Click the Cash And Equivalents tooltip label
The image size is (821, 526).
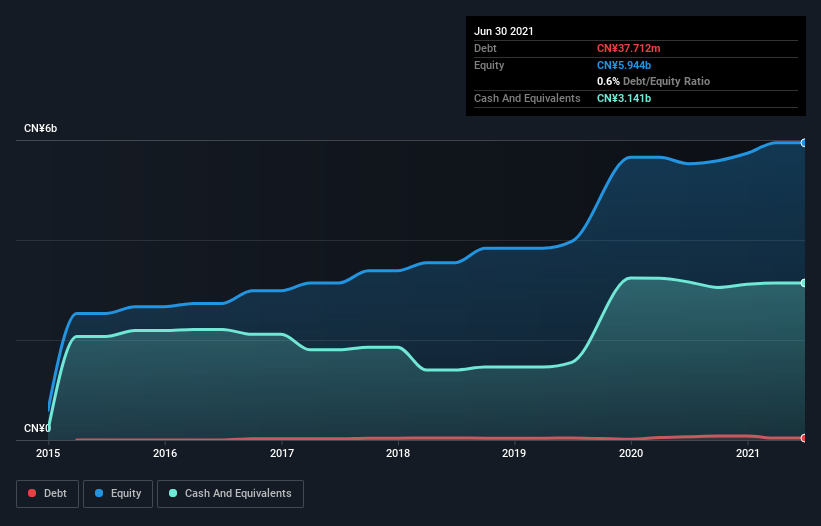(527, 98)
